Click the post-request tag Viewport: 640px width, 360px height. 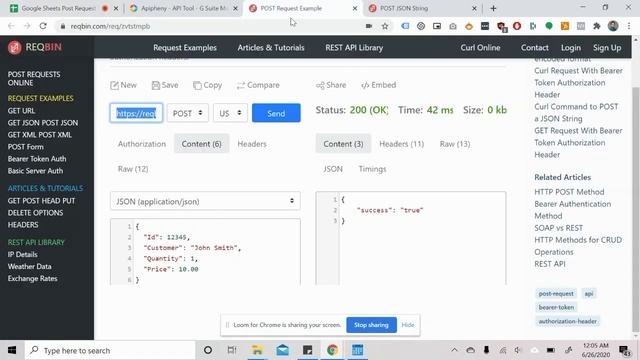(556, 293)
